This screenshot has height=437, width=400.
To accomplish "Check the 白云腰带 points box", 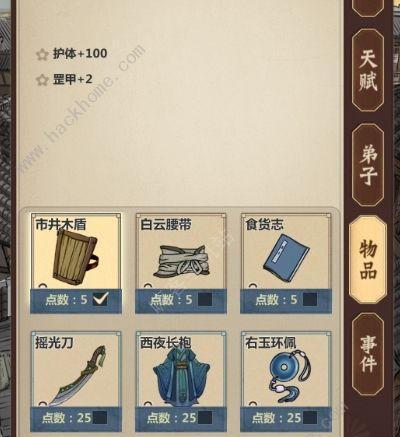I will (x=205, y=299).
